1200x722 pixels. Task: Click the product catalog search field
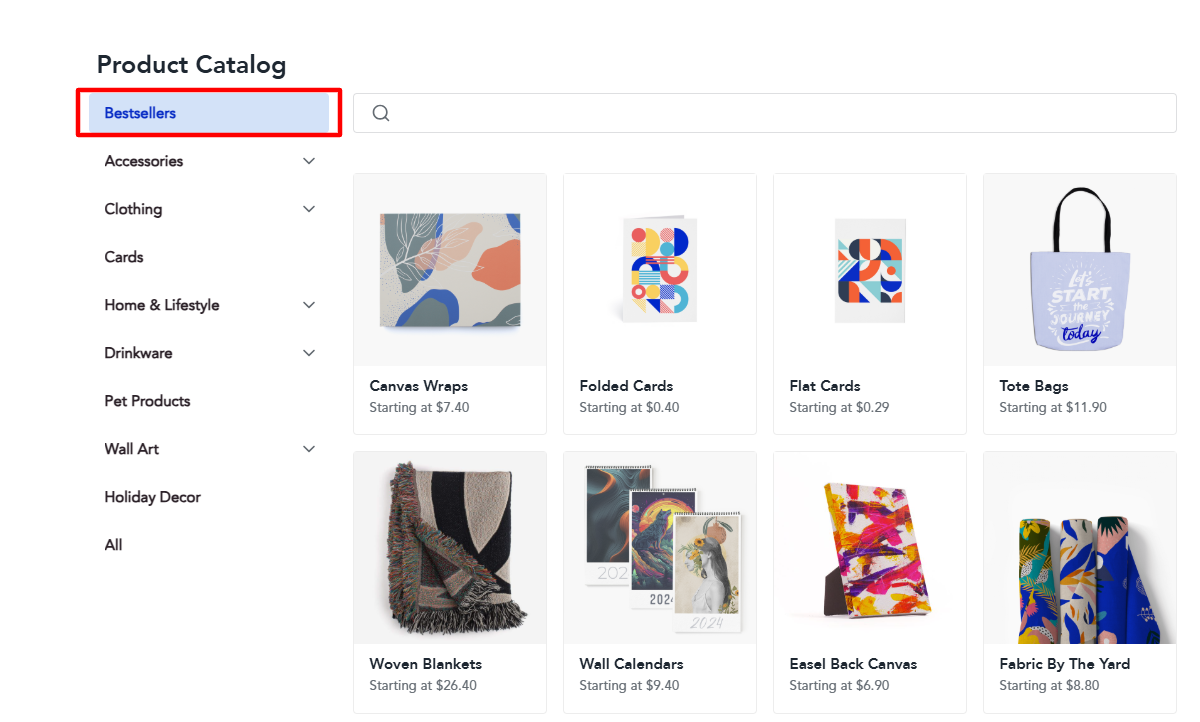click(780, 113)
